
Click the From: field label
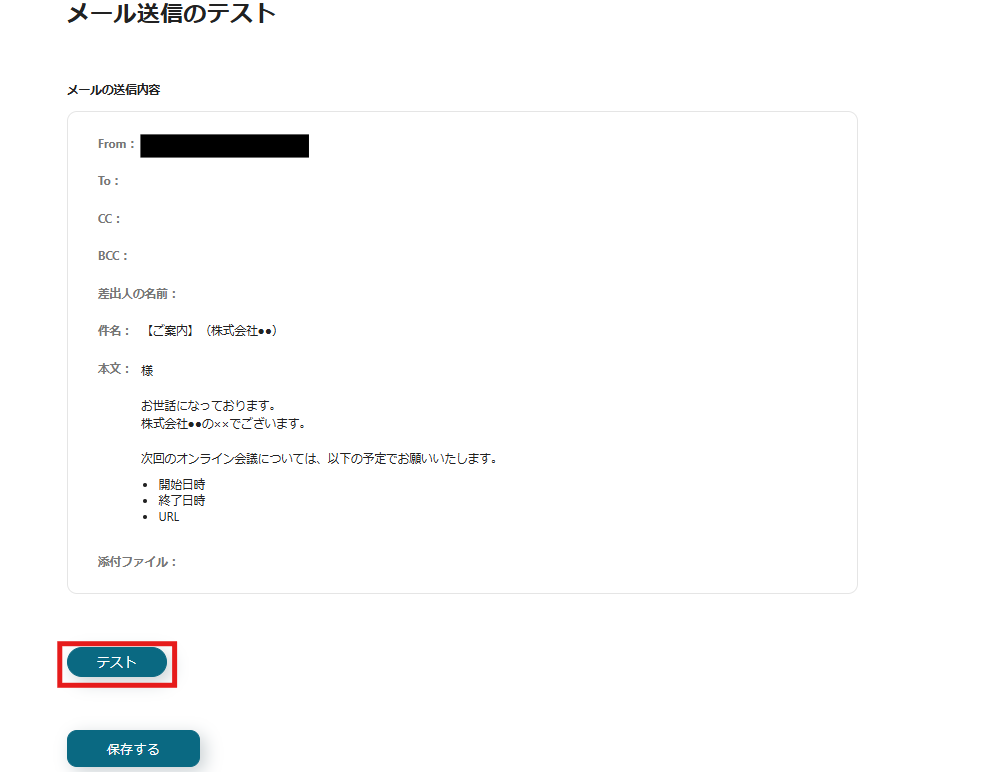(116, 144)
